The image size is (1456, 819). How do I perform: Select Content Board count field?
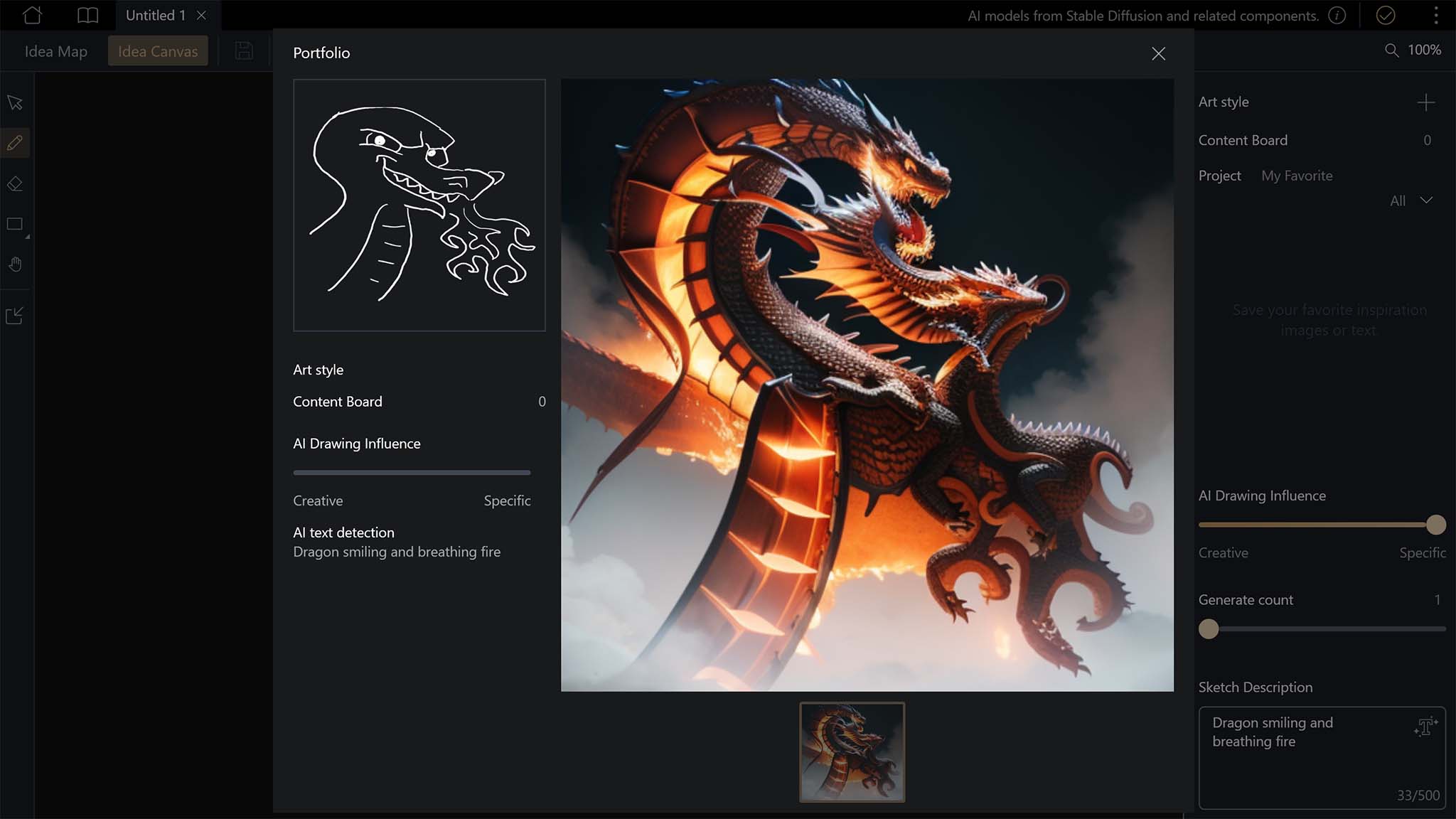540,401
